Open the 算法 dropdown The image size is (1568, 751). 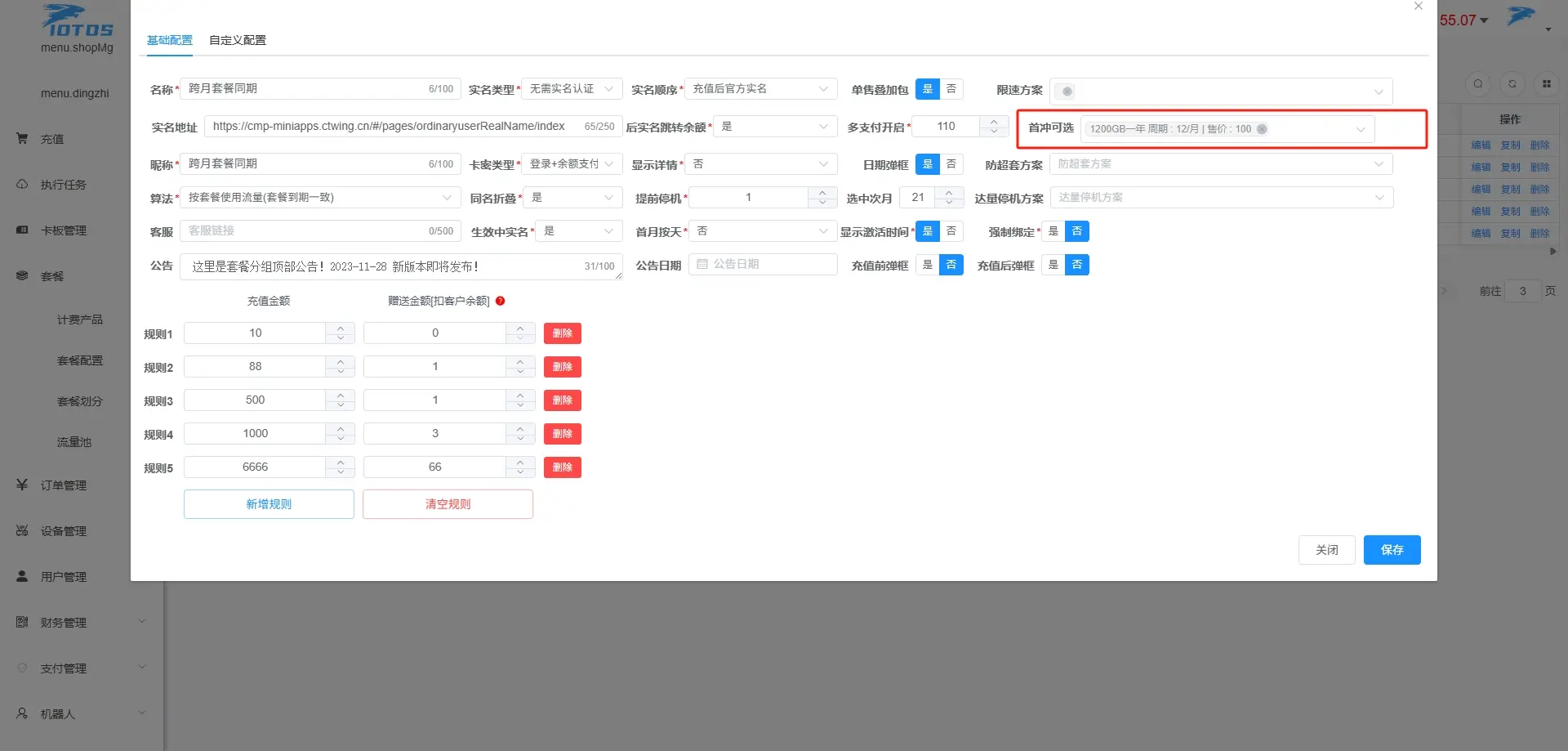point(320,197)
